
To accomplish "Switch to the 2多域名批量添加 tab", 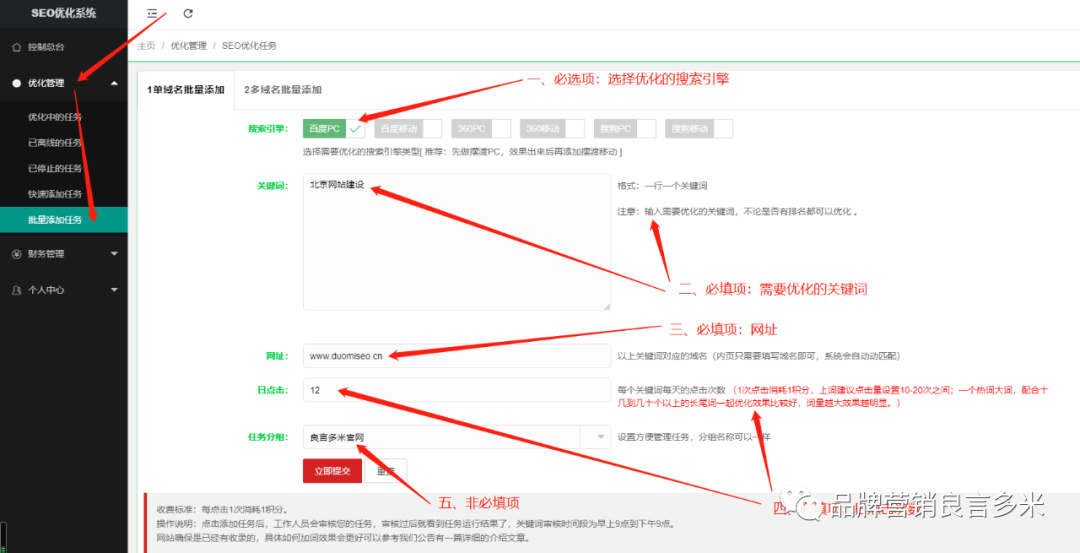I will (x=283, y=90).
